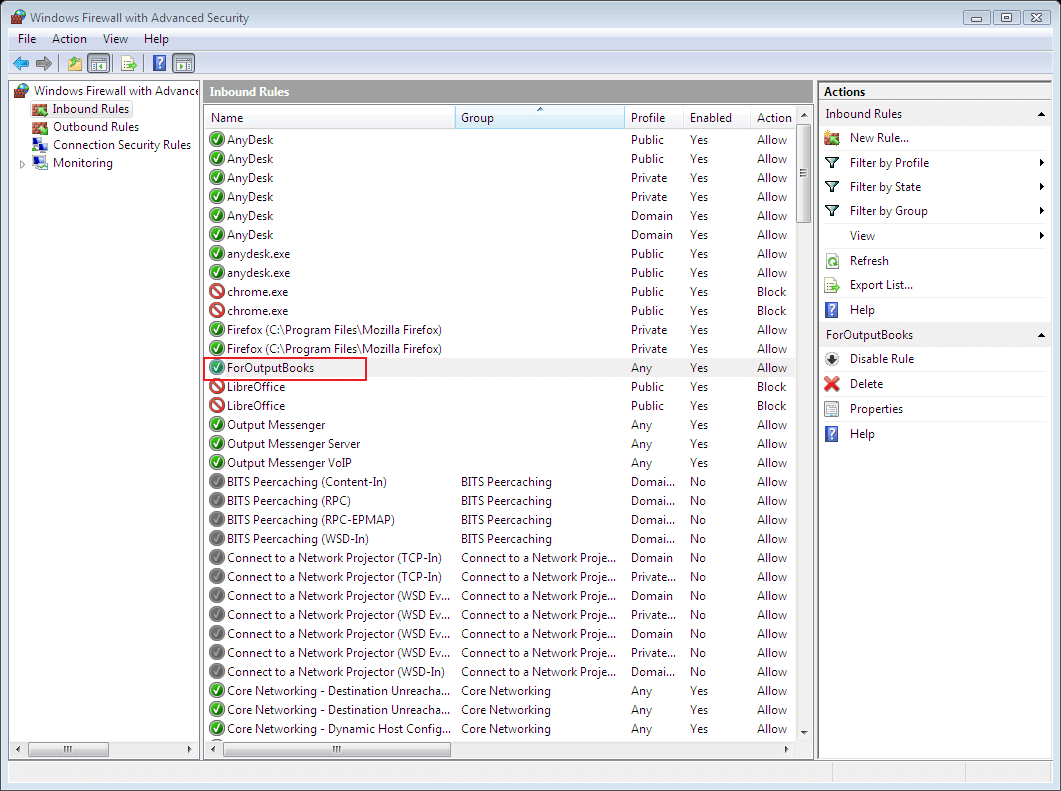Screen dimensions: 1061x791
Task: Open the Help menu in the menu bar
Action: (156, 39)
